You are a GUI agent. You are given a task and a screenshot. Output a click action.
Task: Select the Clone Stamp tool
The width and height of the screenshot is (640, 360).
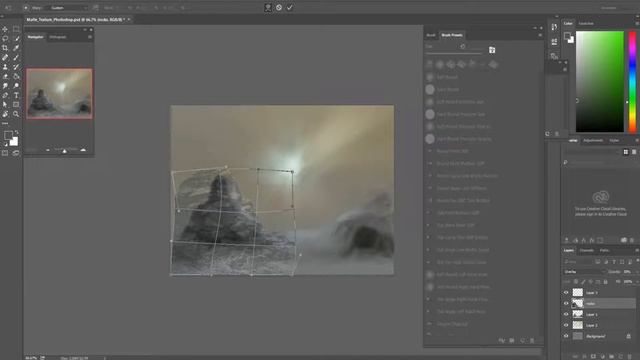pos(5,67)
